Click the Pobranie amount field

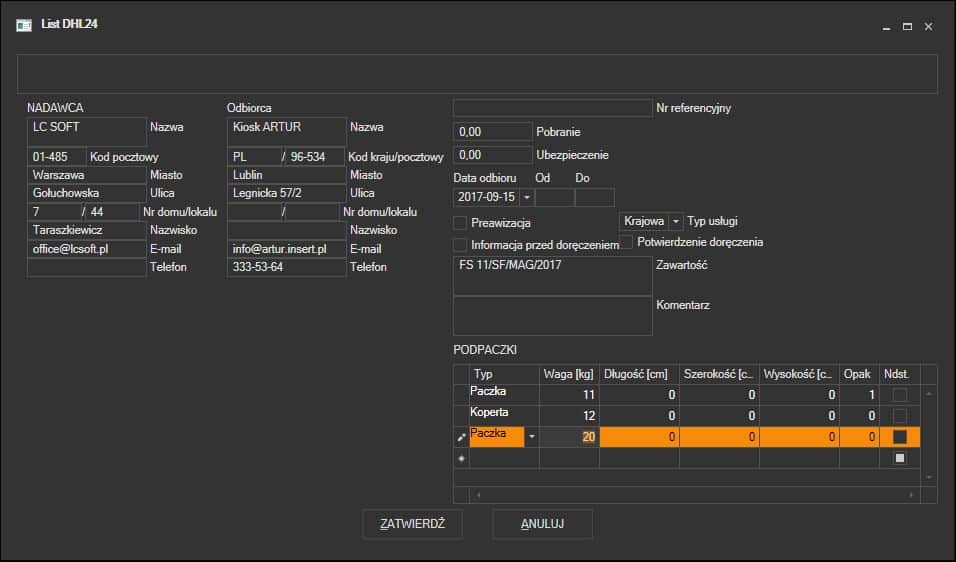click(493, 132)
